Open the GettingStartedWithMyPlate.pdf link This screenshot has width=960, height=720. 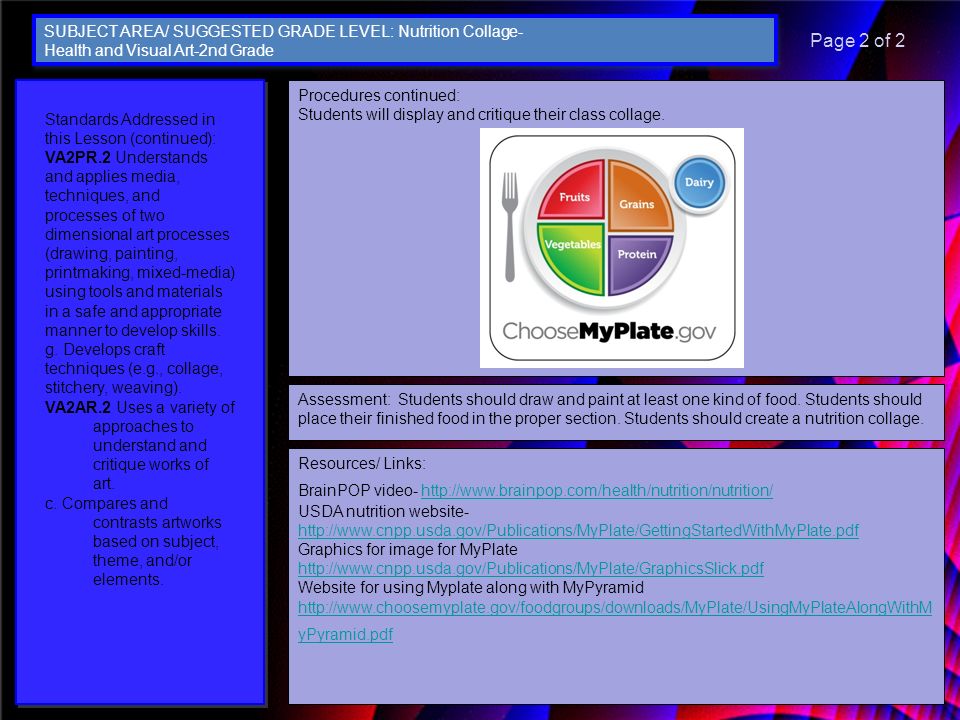(x=579, y=530)
